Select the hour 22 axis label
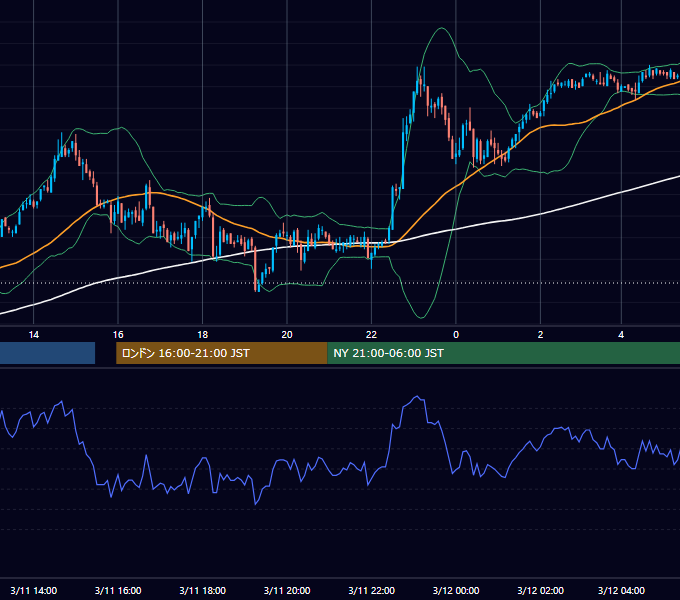This screenshot has width=680, height=600. (371, 335)
